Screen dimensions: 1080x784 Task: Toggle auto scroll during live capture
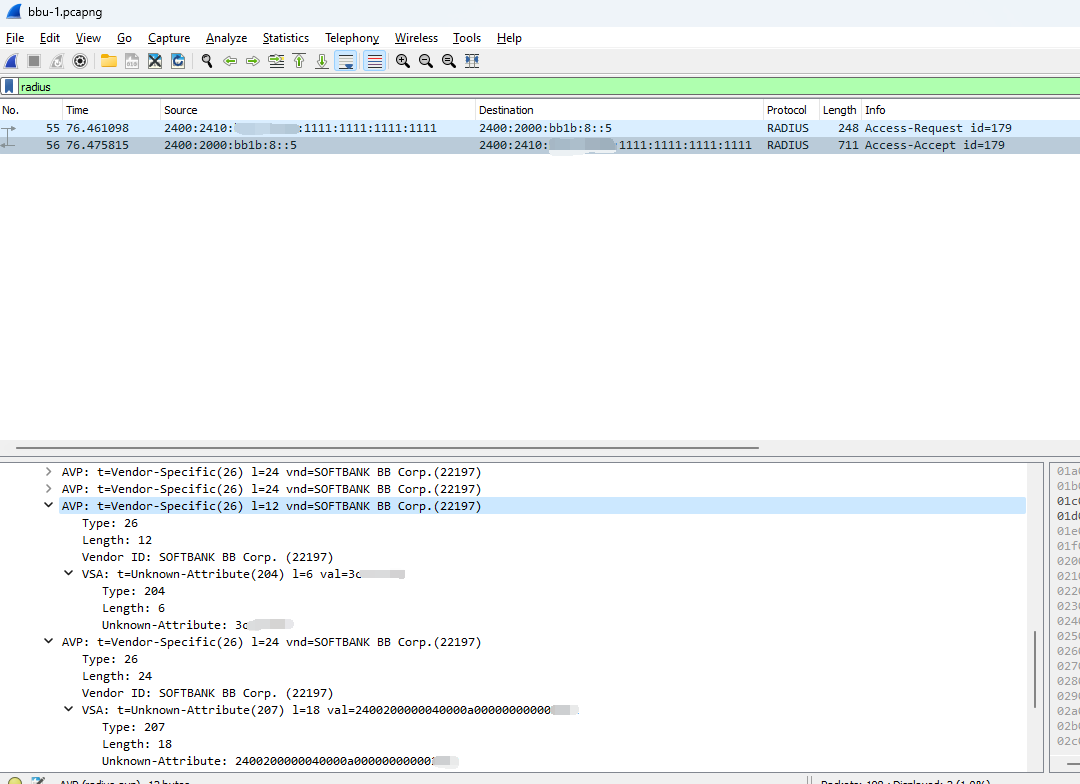[x=346, y=61]
